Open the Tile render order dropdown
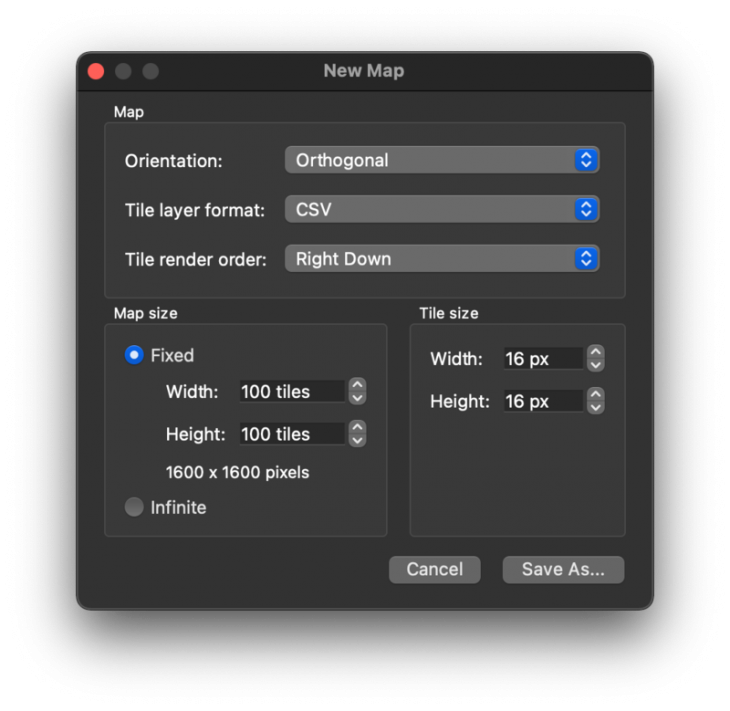The width and height of the screenshot is (730, 711). [x=442, y=259]
